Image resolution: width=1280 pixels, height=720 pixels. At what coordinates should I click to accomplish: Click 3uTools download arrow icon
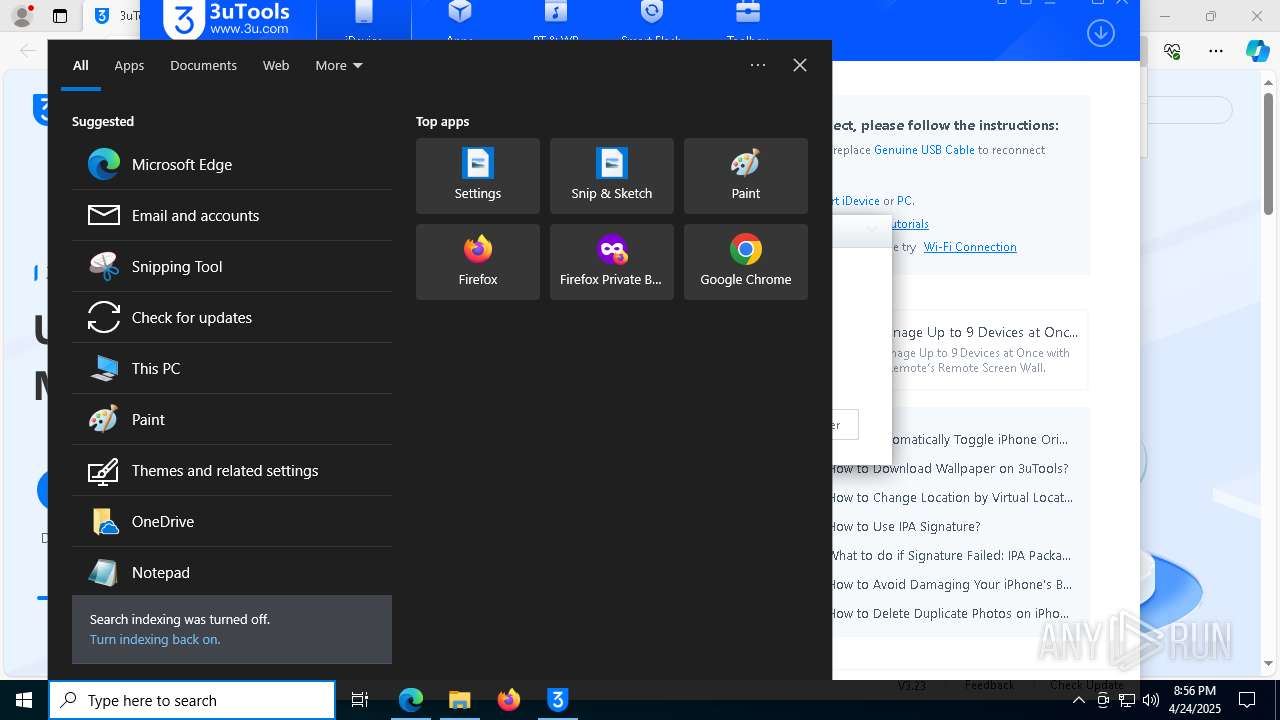point(1100,32)
